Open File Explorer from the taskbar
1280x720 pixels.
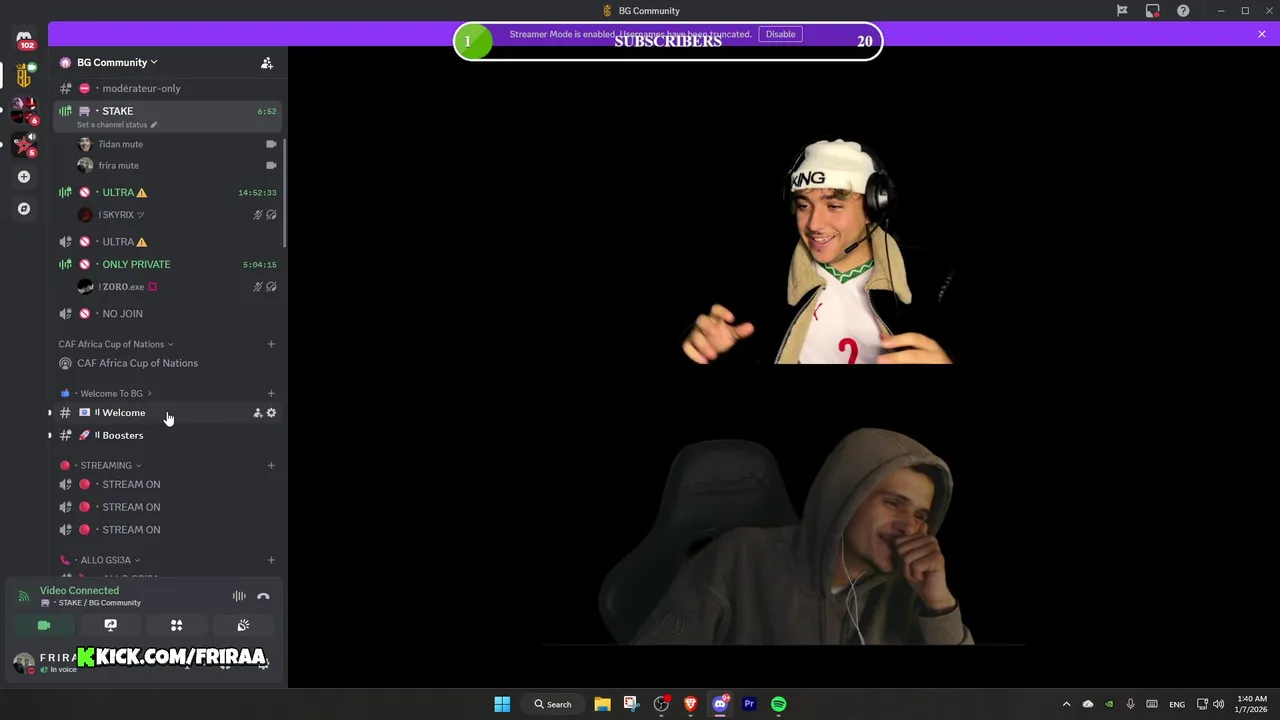click(602, 704)
